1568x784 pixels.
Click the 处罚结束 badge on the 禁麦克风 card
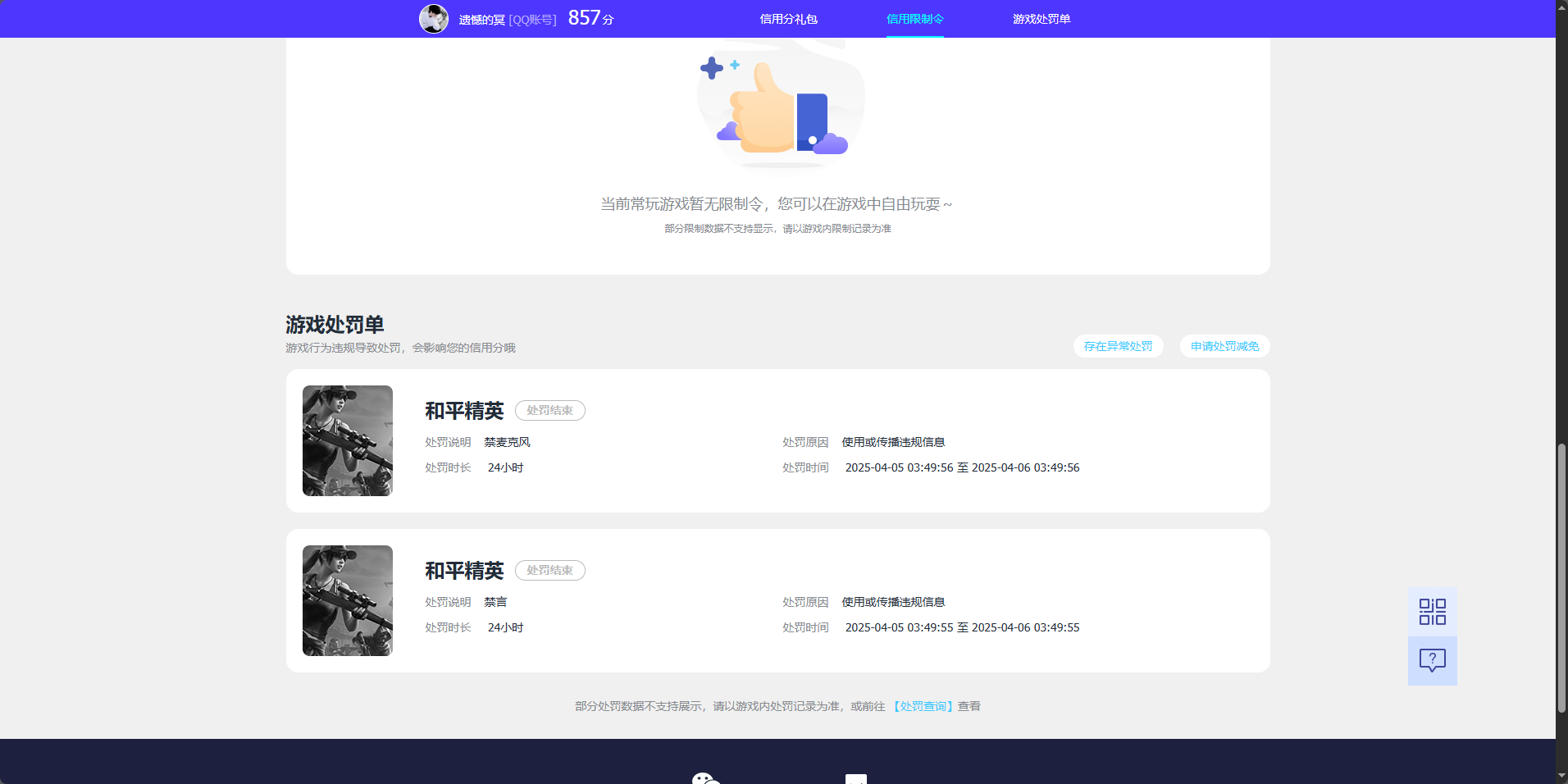550,410
